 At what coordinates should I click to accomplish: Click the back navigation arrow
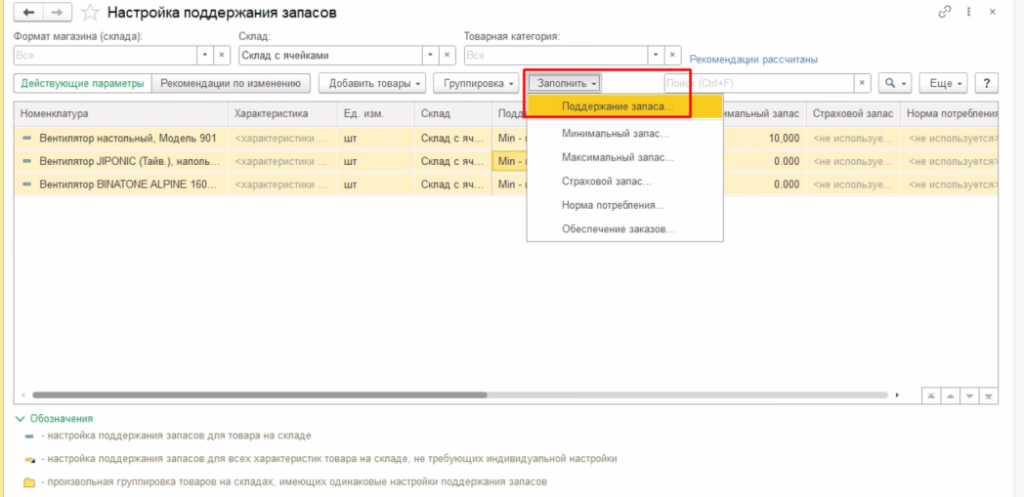point(27,13)
